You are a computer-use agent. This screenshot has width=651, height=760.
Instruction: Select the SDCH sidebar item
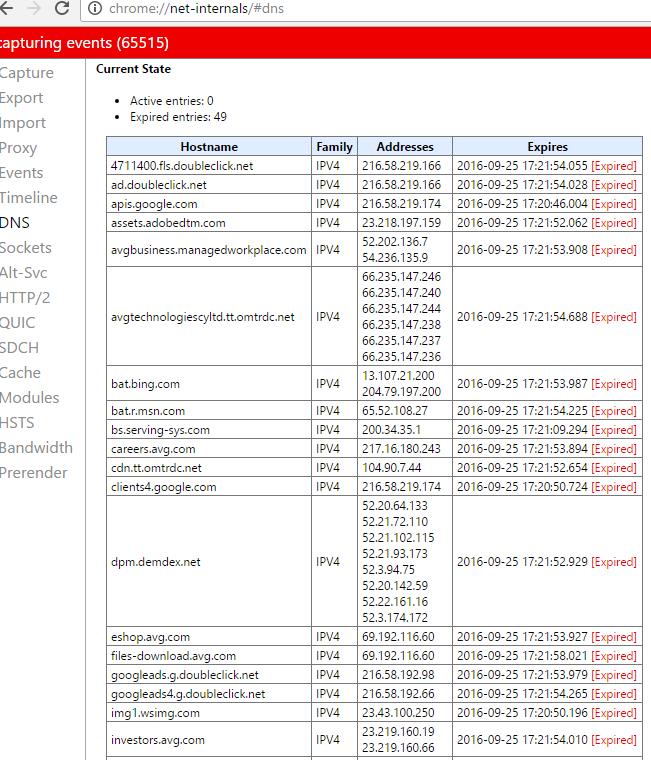(19, 348)
